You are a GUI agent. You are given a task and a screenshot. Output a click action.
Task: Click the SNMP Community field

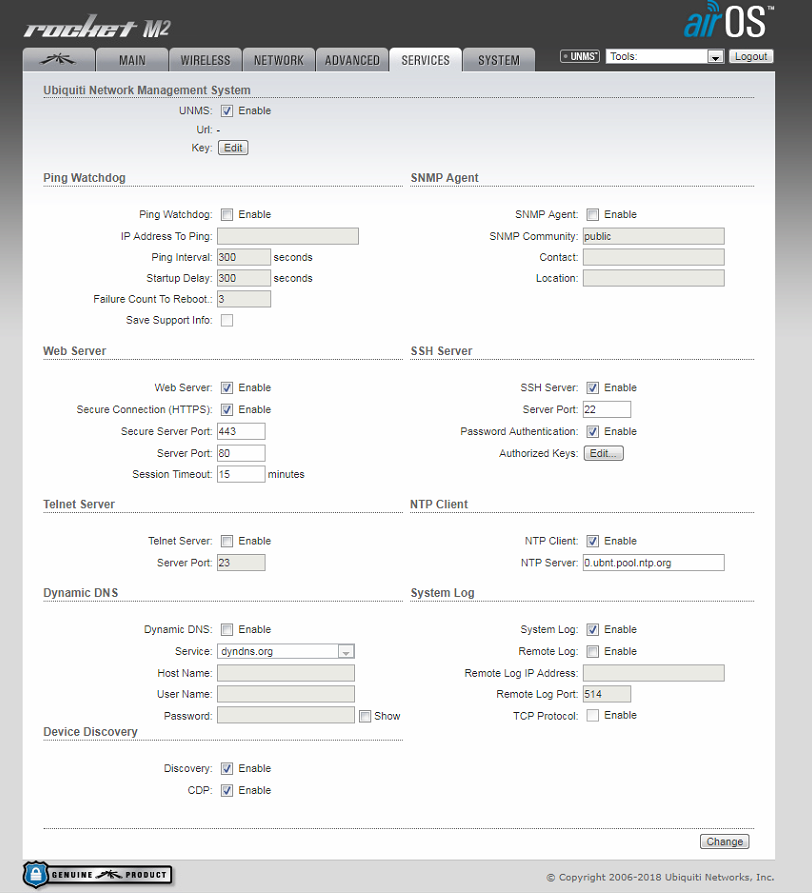point(654,236)
